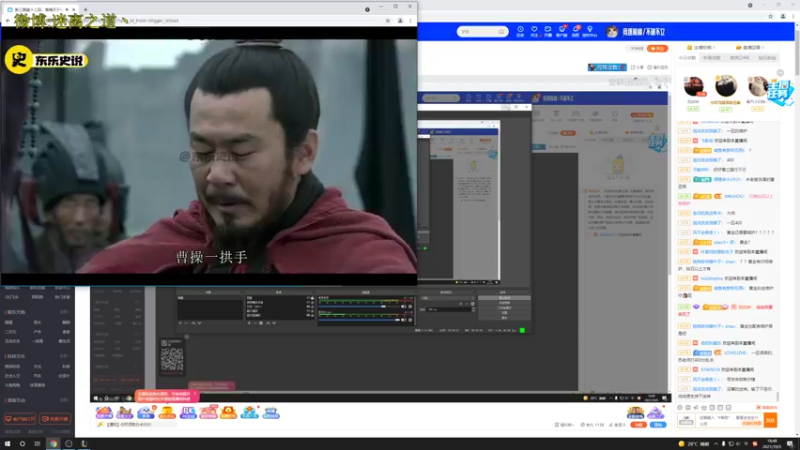The width and height of the screenshot is (800, 450).
Task: Click the red clear-screen link in chat toolbar
Action: click(x=766, y=408)
